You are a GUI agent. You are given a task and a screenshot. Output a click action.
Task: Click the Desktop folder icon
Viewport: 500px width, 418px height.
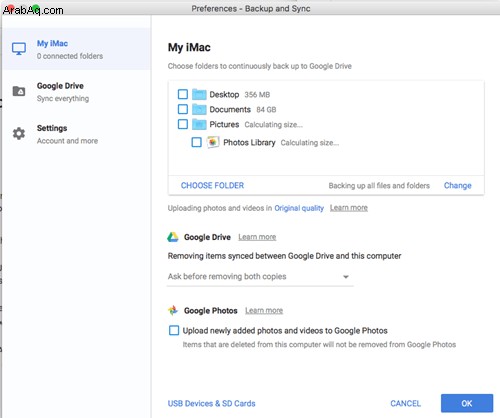(199, 94)
